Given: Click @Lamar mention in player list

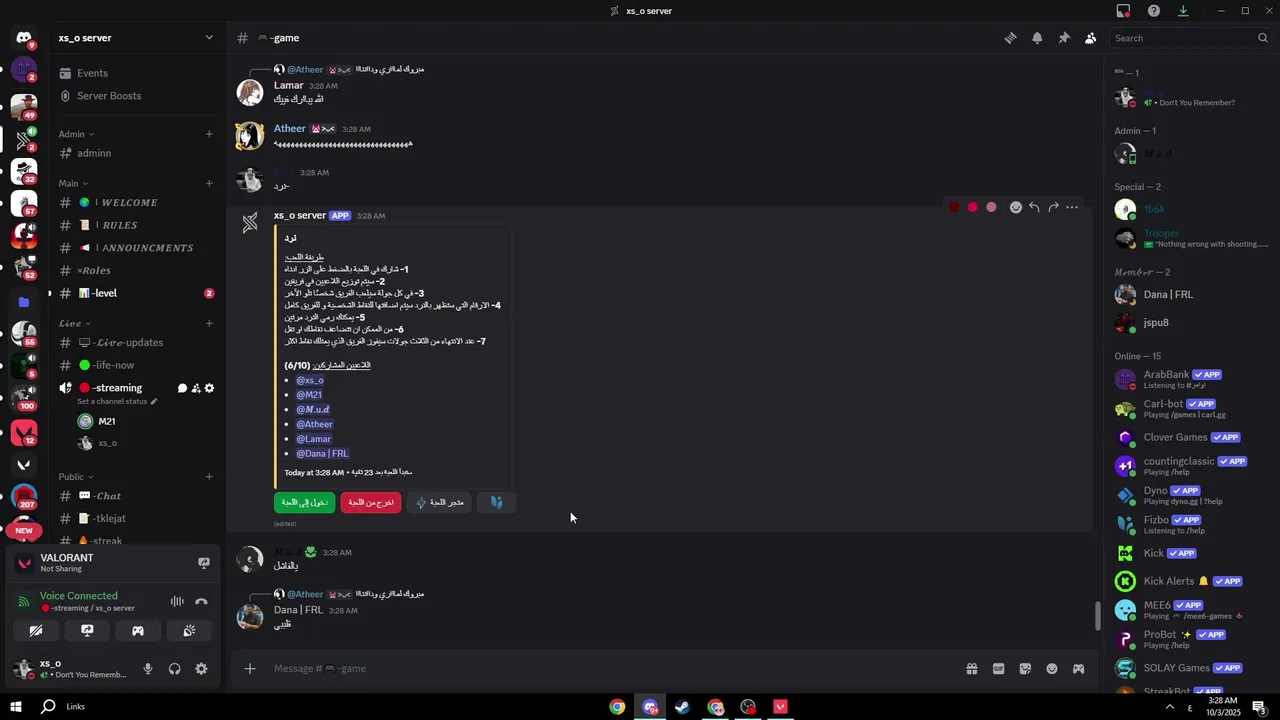Looking at the screenshot, I should click(314, 439).
